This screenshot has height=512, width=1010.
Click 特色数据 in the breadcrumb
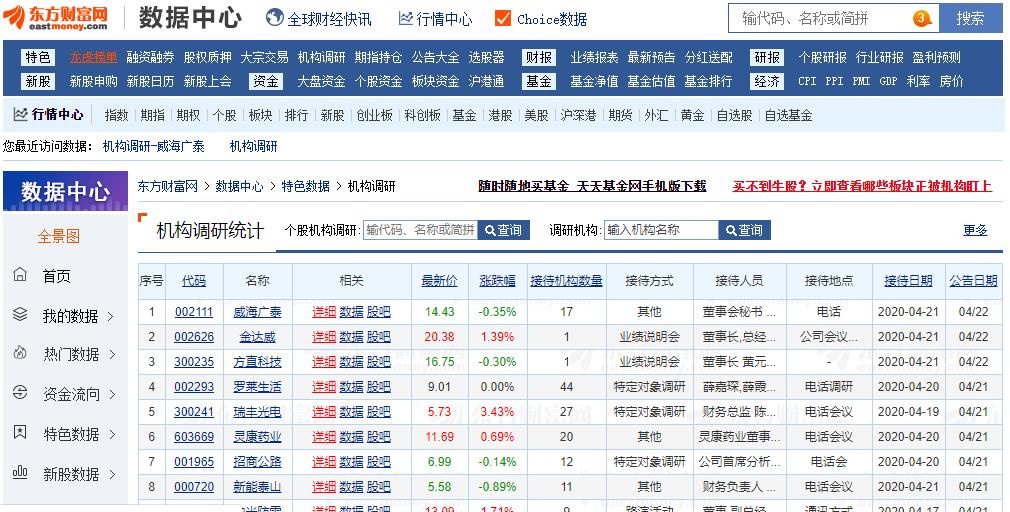pyautogui.click(x=305, y=187)
